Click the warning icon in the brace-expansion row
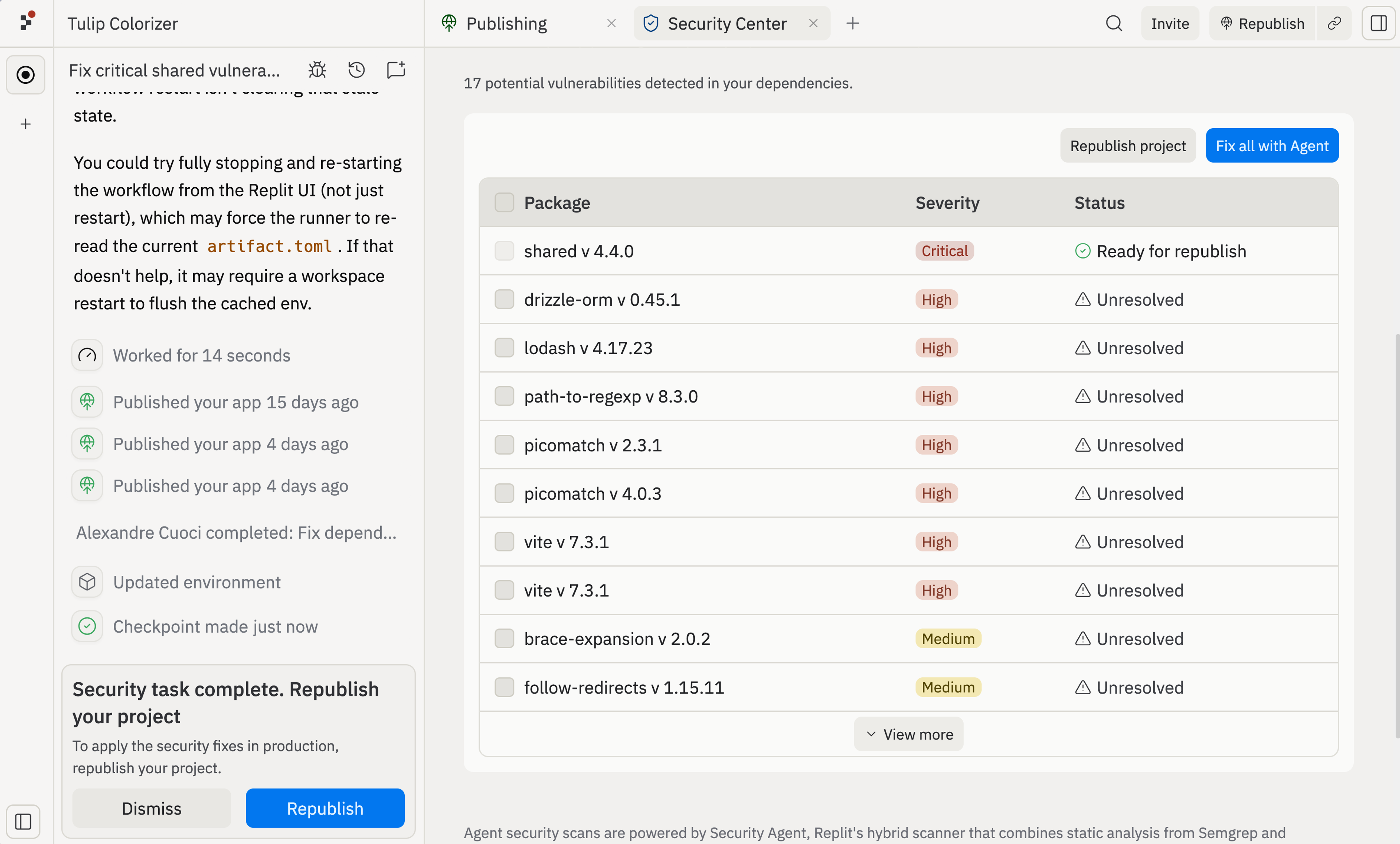Viewport: 1400px width, 844px height. pyautogui.click(x=1082, y=638)
